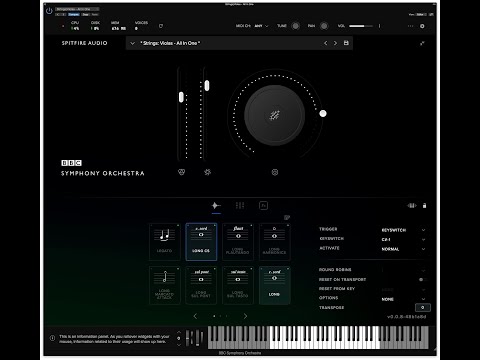Click the Transpose value field
The height and width of the screenshot is (360, 480).
pyautogui.click(x=422, y=307)
